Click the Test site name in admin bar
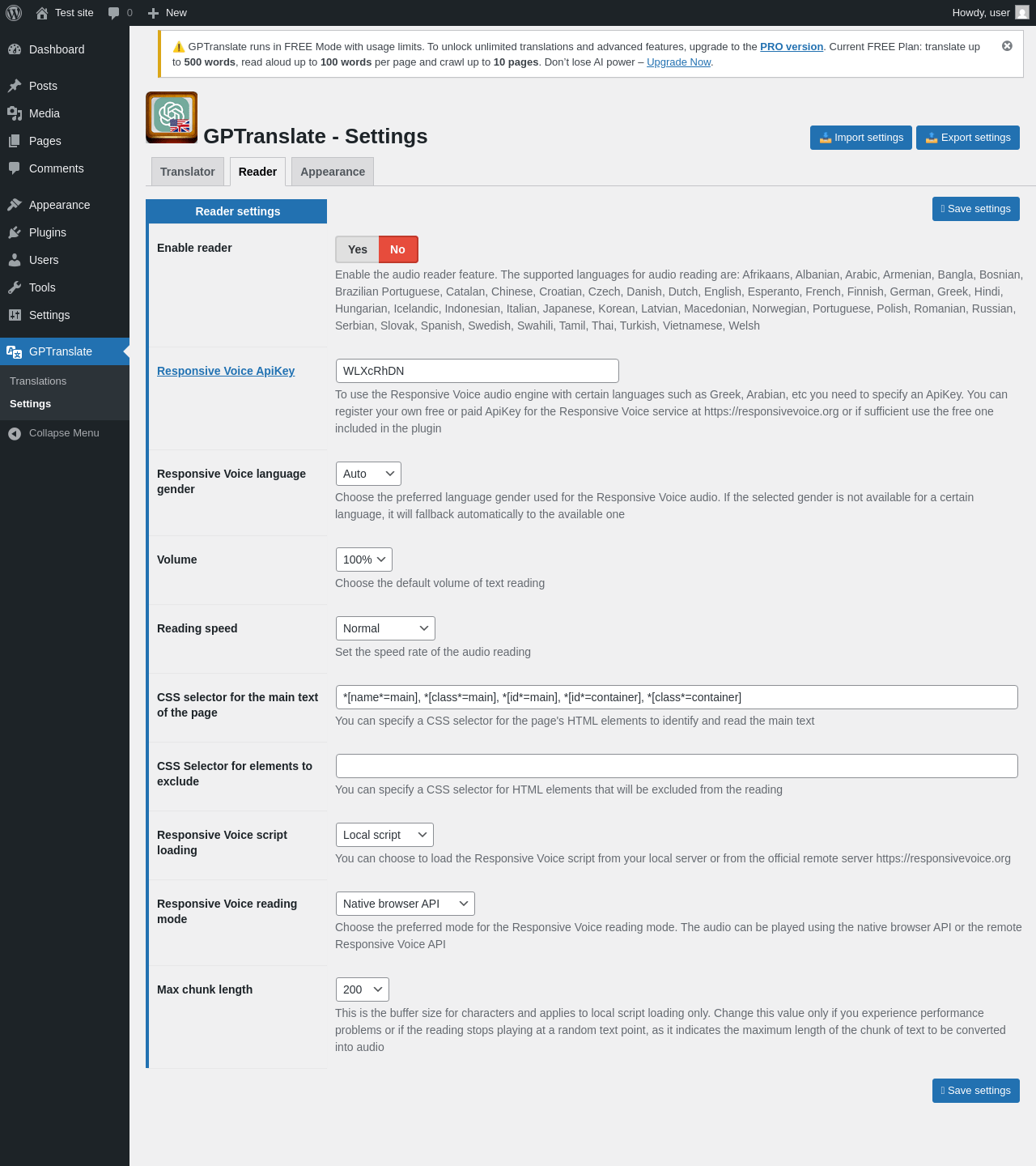This screenshot has height=1166, width=1036. (x=74, y=13)
